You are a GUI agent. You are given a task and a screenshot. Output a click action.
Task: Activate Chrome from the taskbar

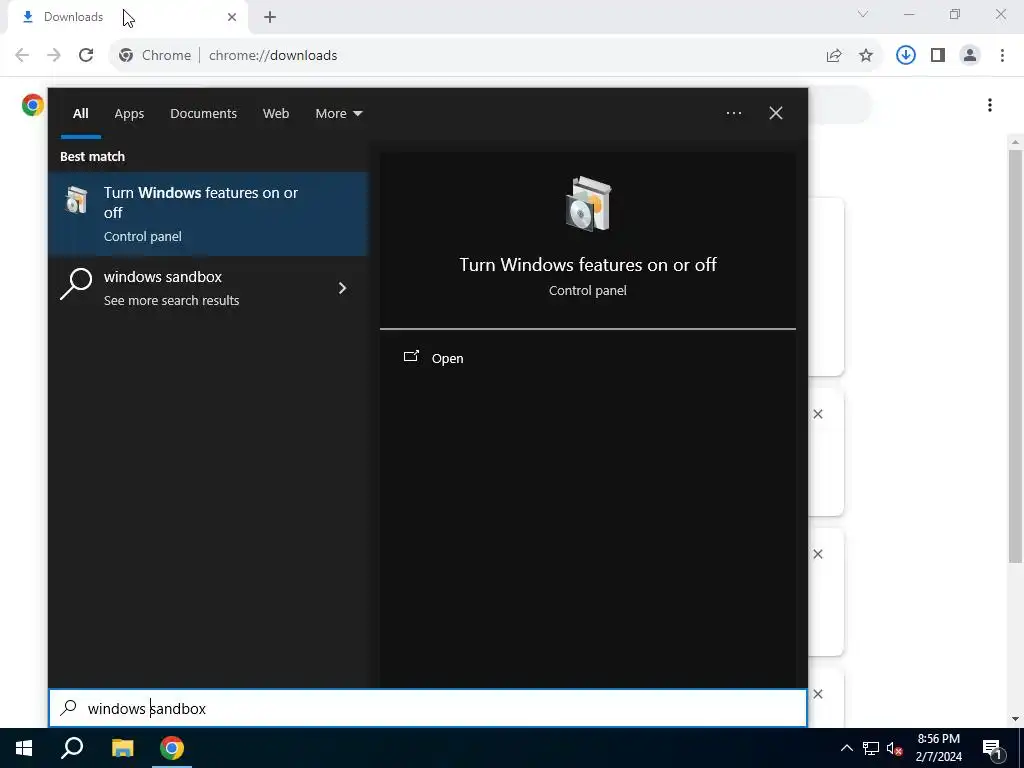pyautogui.click(x=172, y=748)
